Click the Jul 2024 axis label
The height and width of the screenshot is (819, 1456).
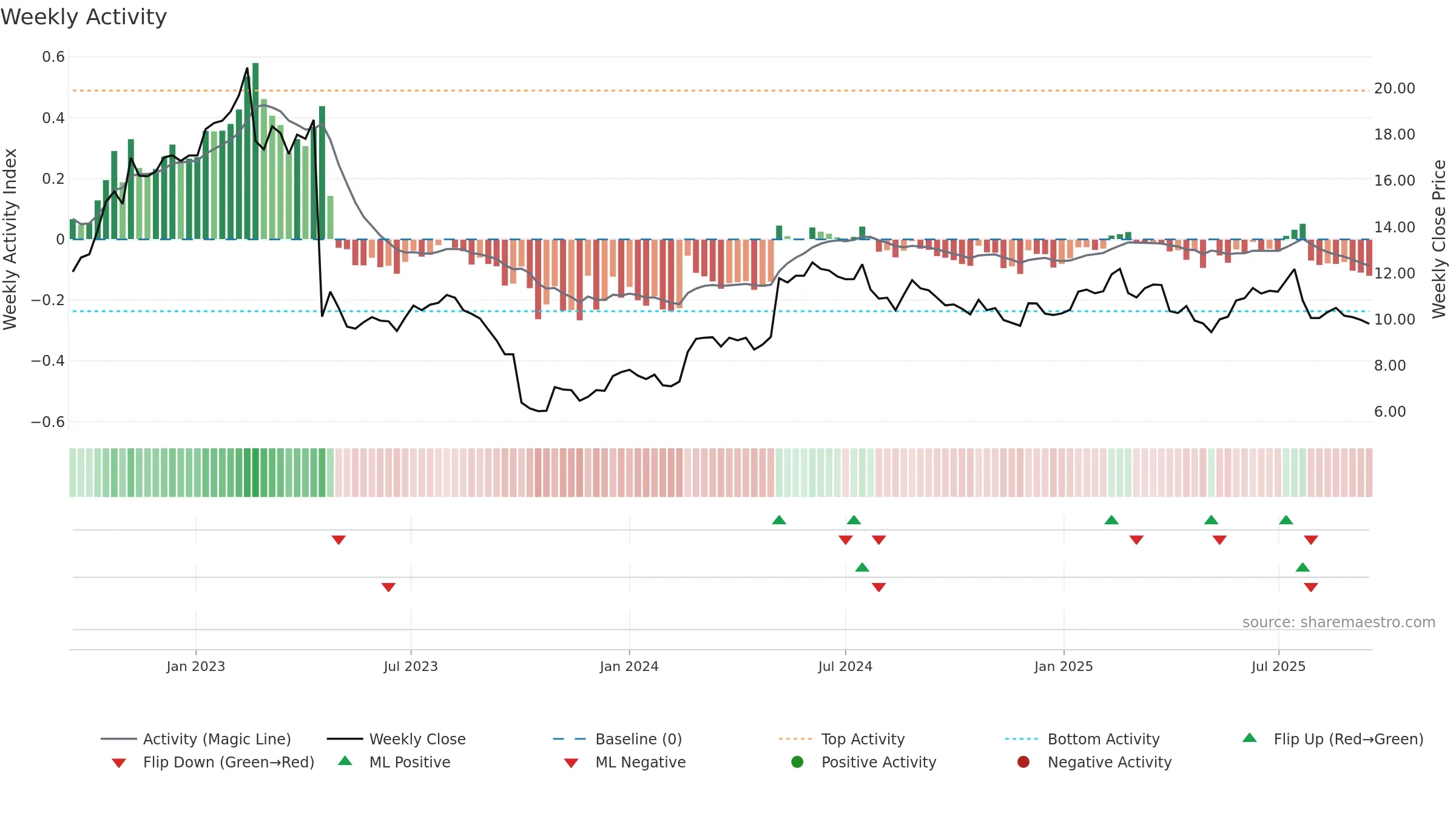coord(845,666)
